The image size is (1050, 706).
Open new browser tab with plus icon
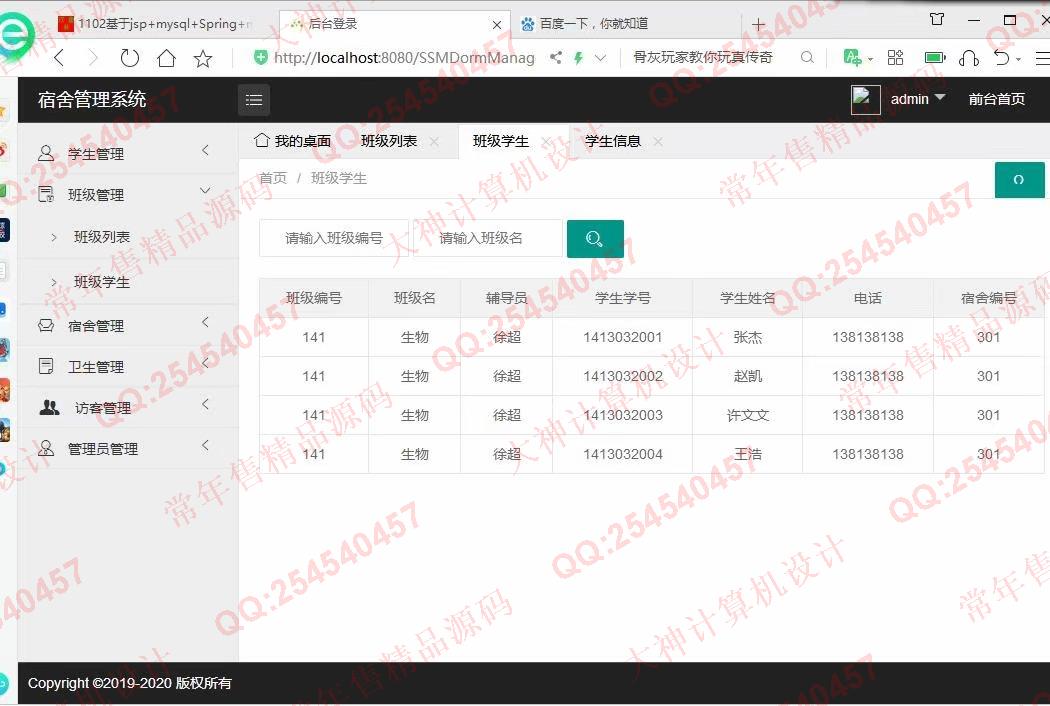tap(758, 24)
